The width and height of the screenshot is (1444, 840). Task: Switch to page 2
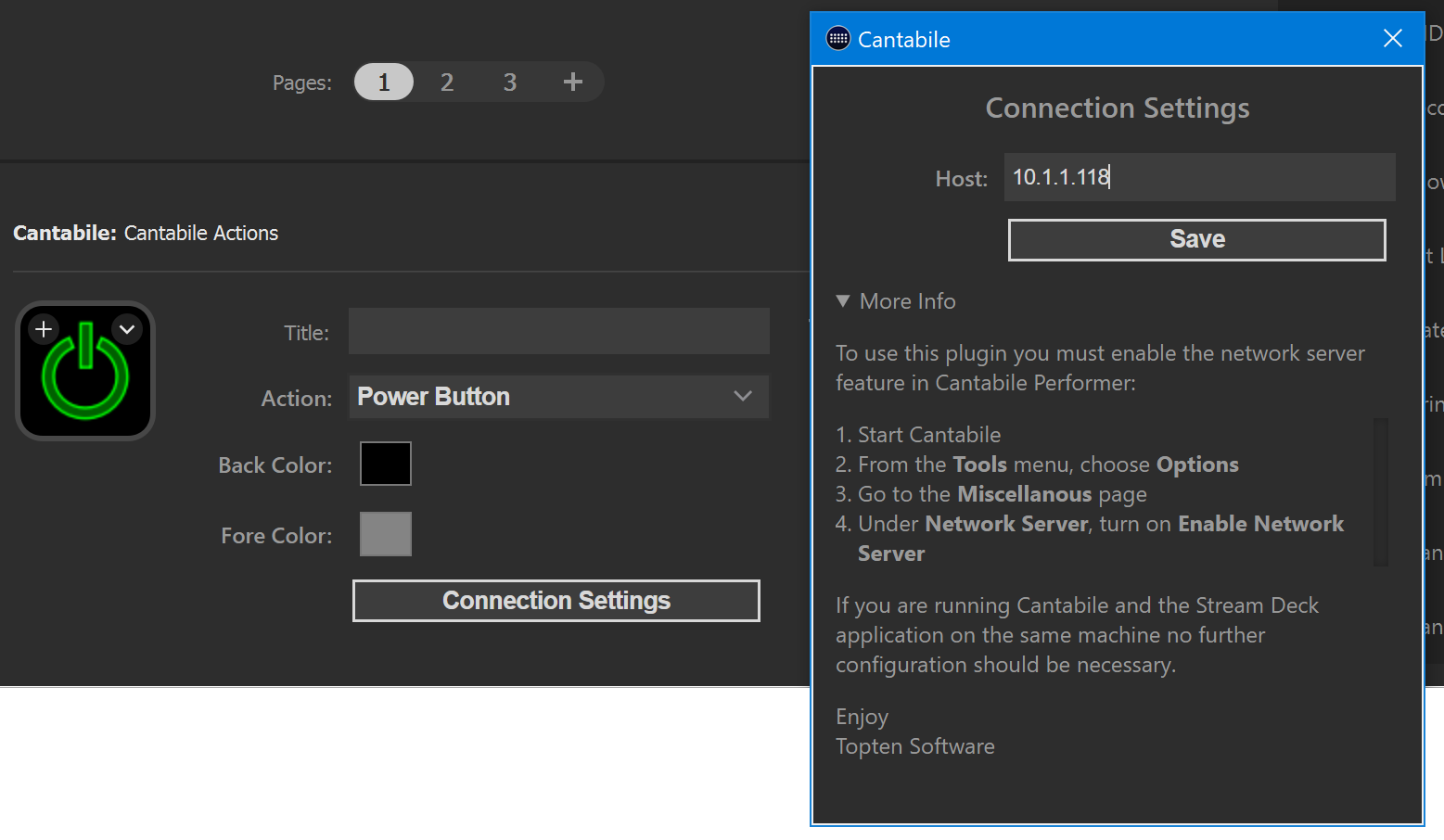[x=447, y=83]
